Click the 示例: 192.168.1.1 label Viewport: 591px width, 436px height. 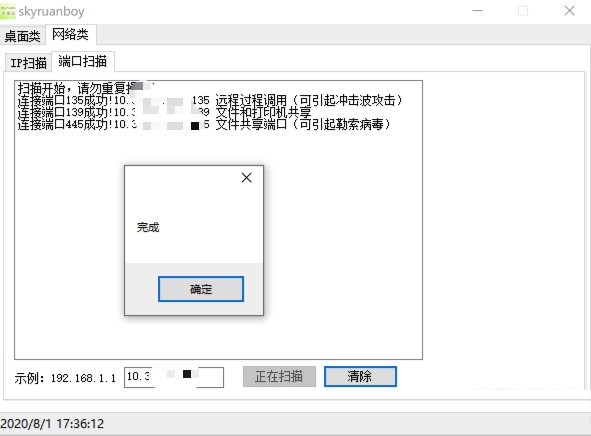coord(65,378)
